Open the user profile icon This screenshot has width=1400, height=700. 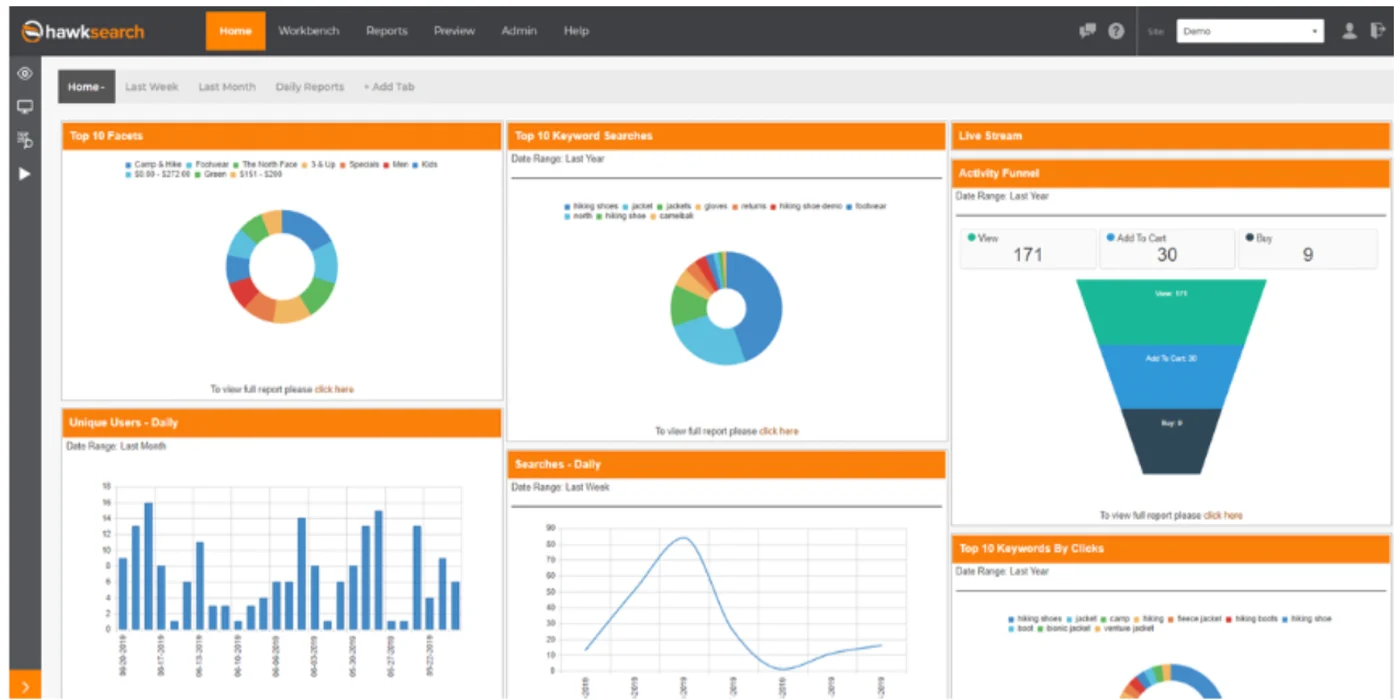(x=1349, y=31)
